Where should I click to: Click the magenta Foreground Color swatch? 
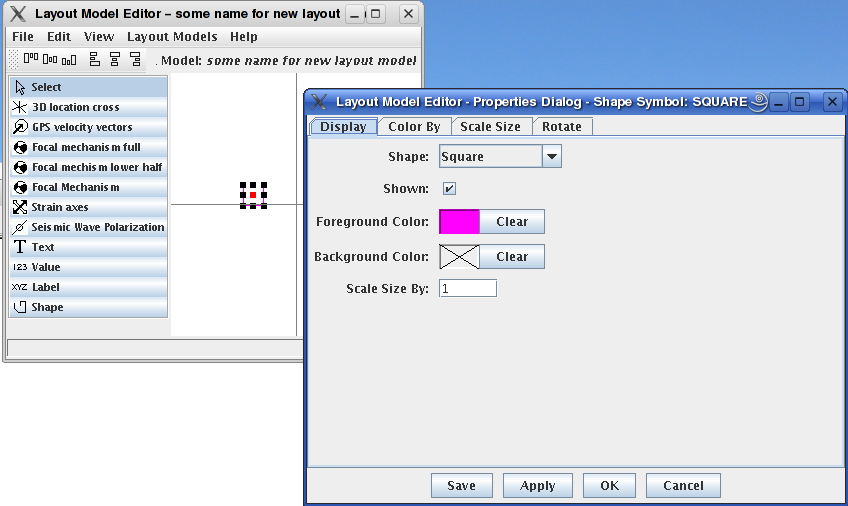(460, 222)
